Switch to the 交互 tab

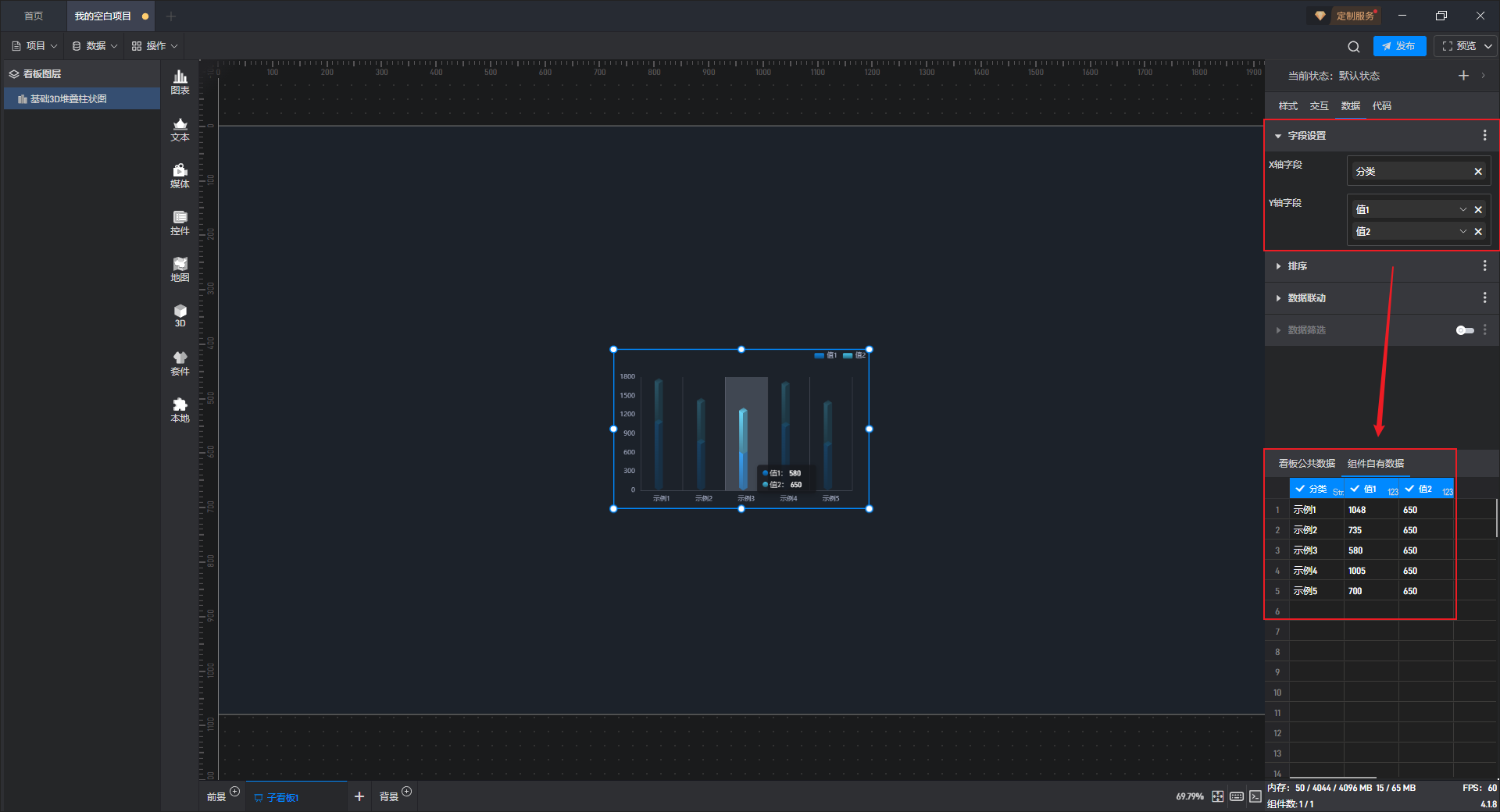click(x=1319, y=106)
